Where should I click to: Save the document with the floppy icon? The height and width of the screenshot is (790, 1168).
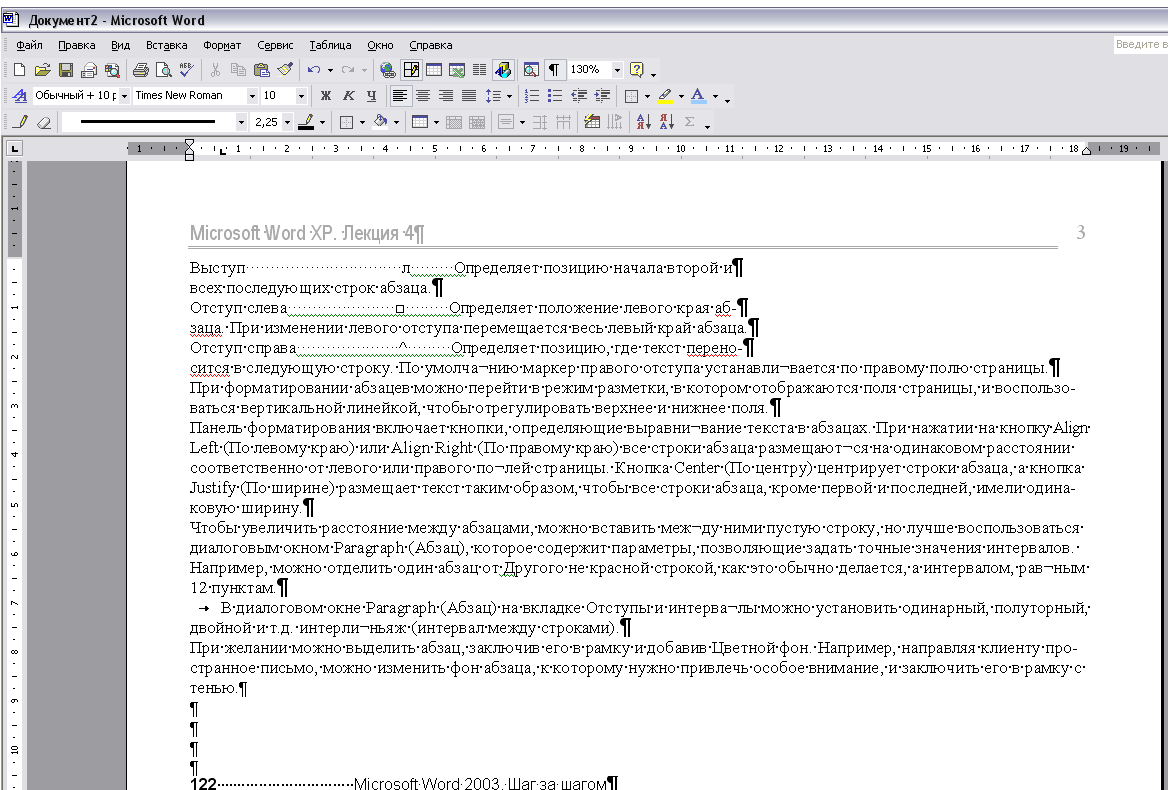(x=66, y=70)
